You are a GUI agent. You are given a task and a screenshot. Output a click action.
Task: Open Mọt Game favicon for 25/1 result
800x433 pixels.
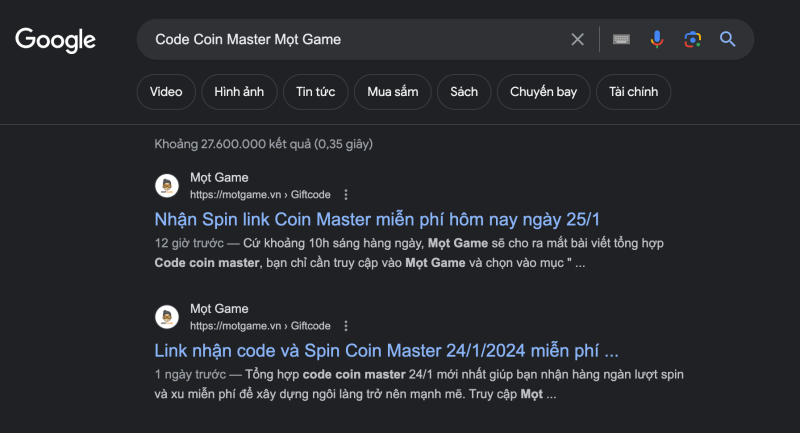(167, 186)
